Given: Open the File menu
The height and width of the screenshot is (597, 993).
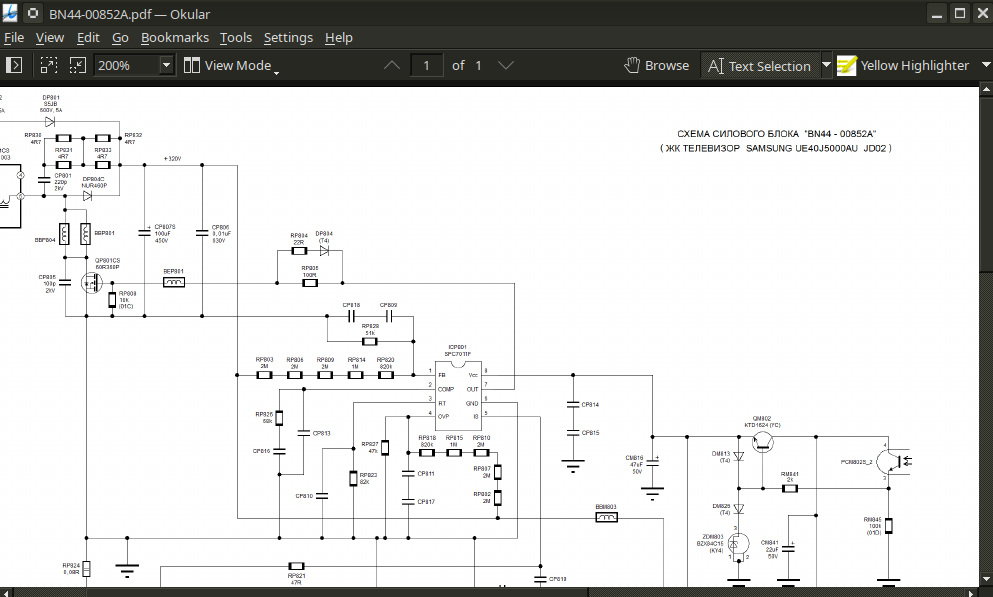Looking at the screenshot, I should pos(14,37).
